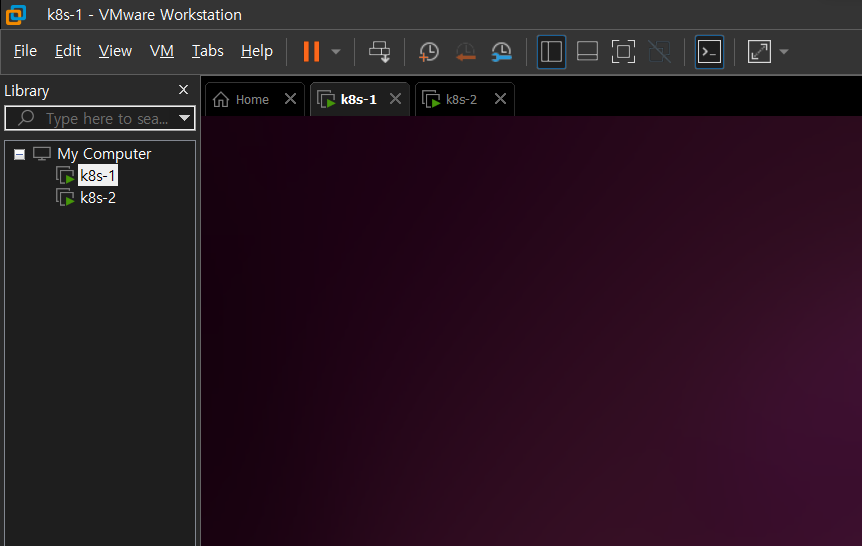Screen dimensions: 862x546
Task: Open the VM menu
Action: click(162, 51)
